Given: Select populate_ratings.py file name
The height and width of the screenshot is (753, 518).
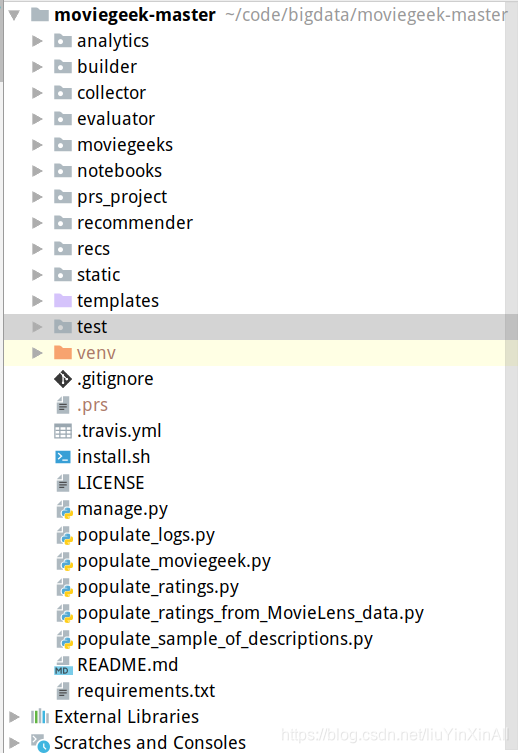Looking at the screenshot, I should (158, 587).
